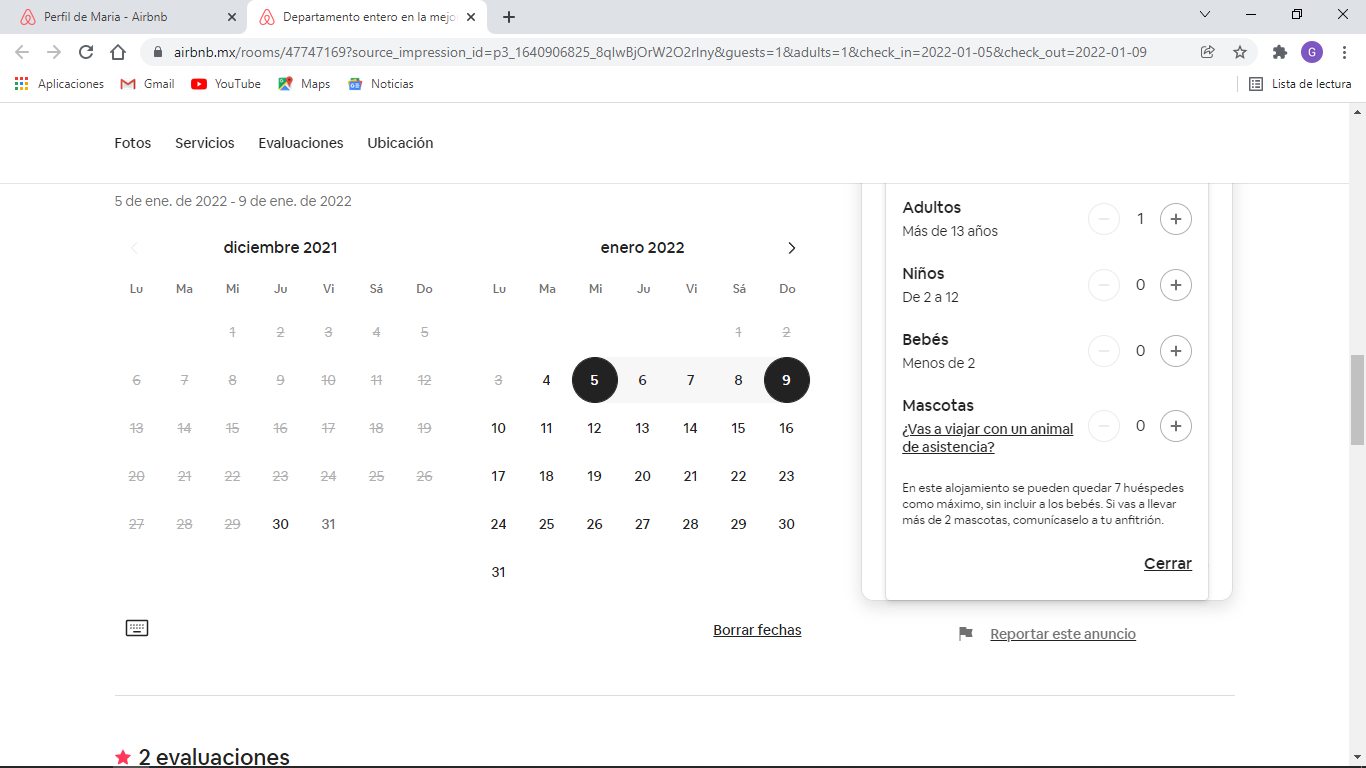Image resolution: width=1366 pixels, height=768 pixels.
Task: Click the address bar URL
Action: coord(660,52)
